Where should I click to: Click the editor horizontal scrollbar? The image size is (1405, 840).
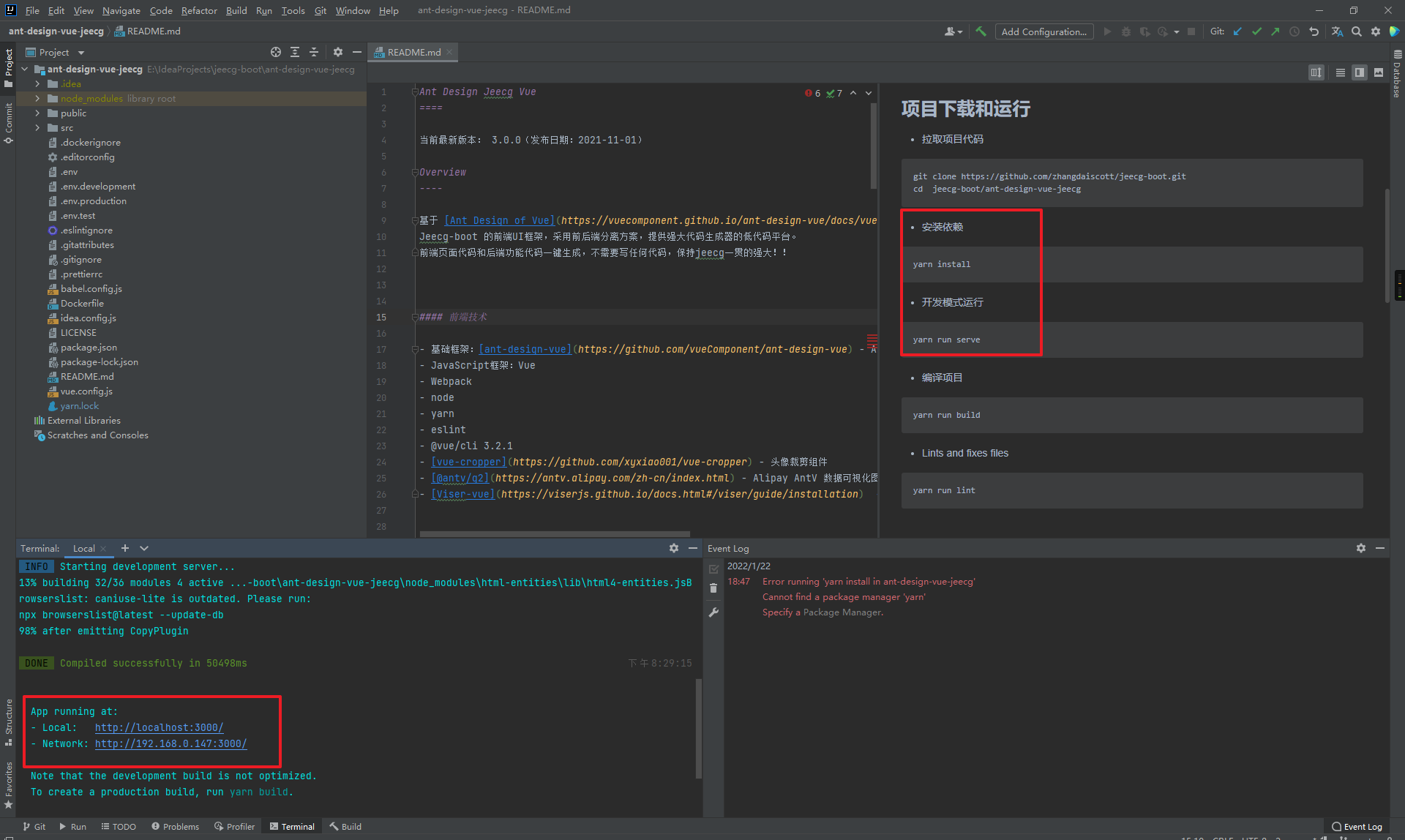pos(555,534)
